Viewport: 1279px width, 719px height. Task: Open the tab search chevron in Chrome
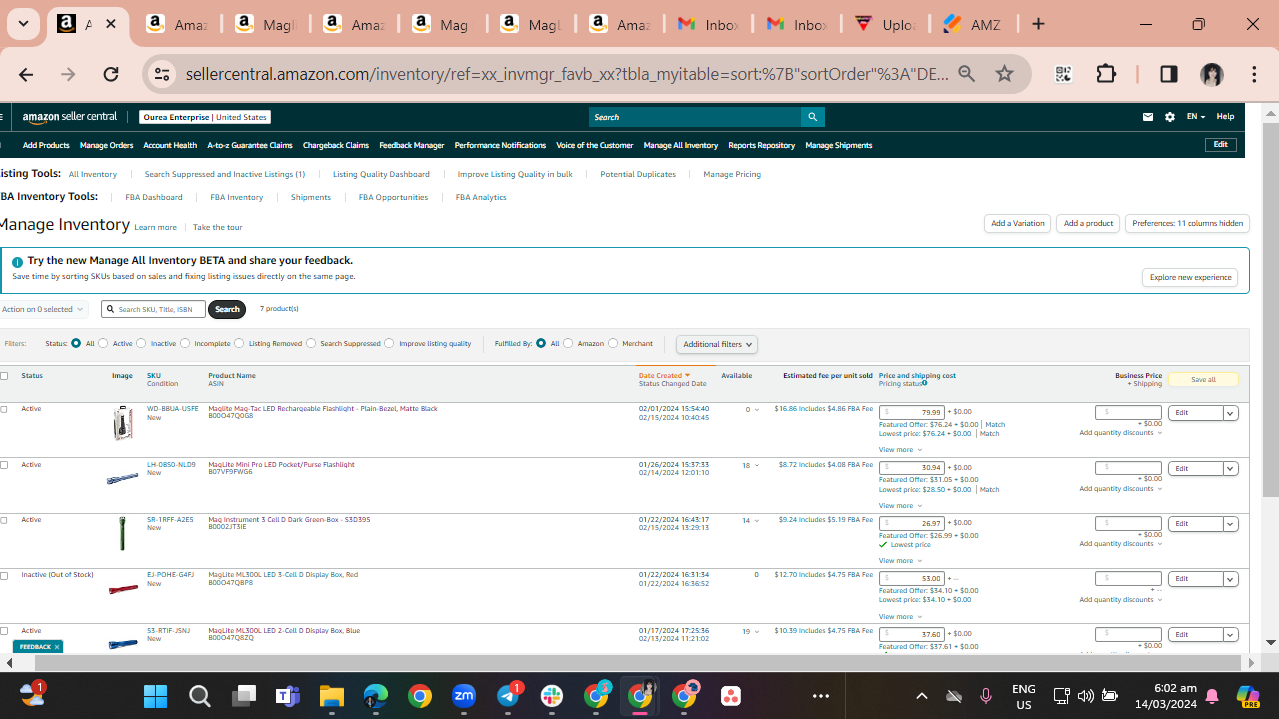pyautogui.click(x=23, y=24)
